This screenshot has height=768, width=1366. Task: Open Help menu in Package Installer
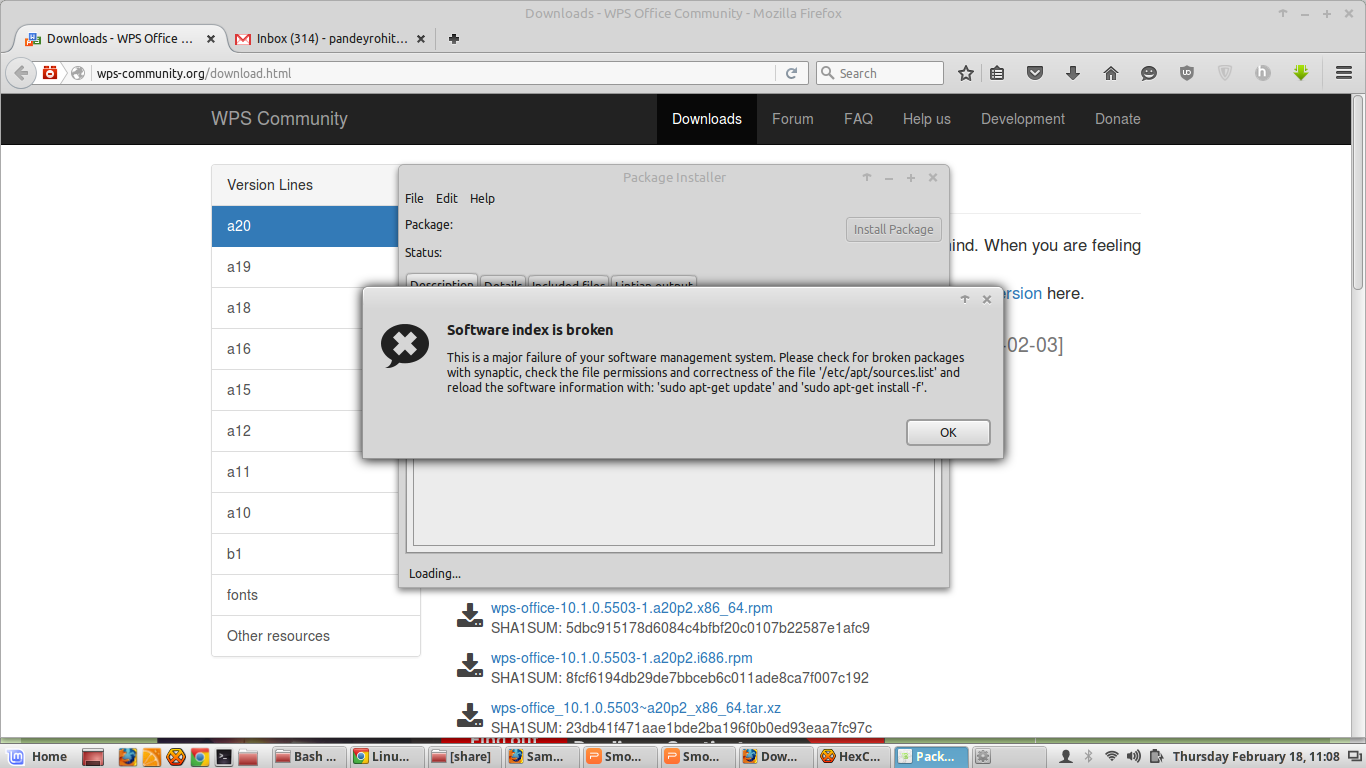point(482,198)
